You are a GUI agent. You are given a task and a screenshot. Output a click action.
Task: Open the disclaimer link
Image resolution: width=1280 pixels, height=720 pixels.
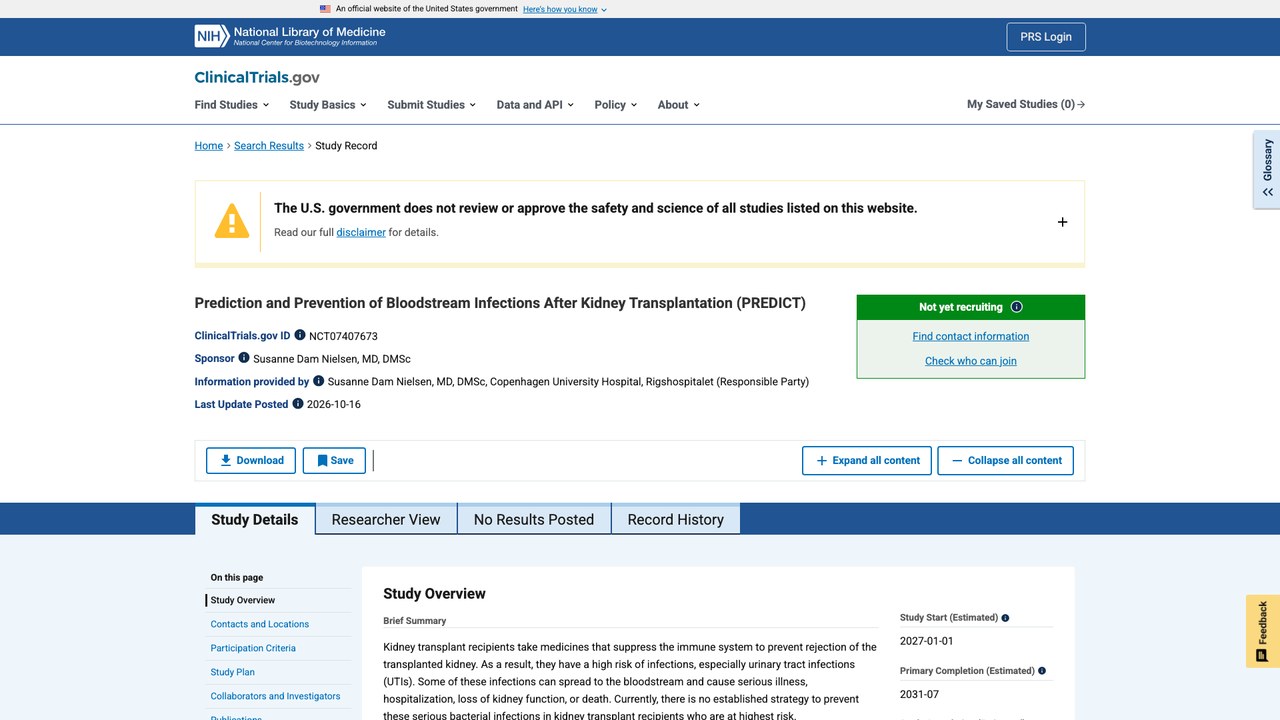(x=361, y=232)
